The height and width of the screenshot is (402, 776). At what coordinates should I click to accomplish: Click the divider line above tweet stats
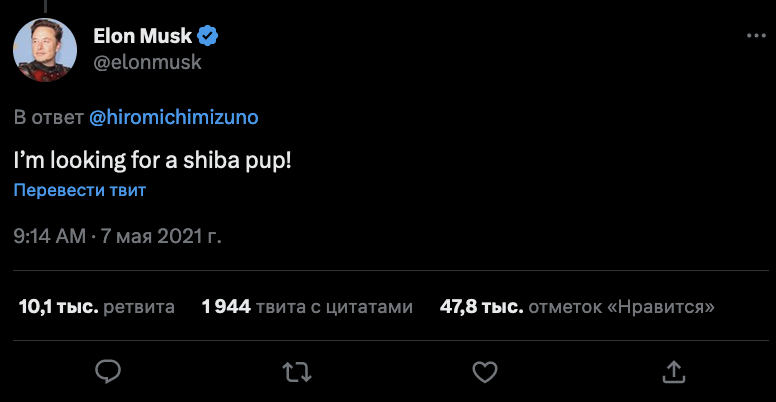click(x=388, y=270)
